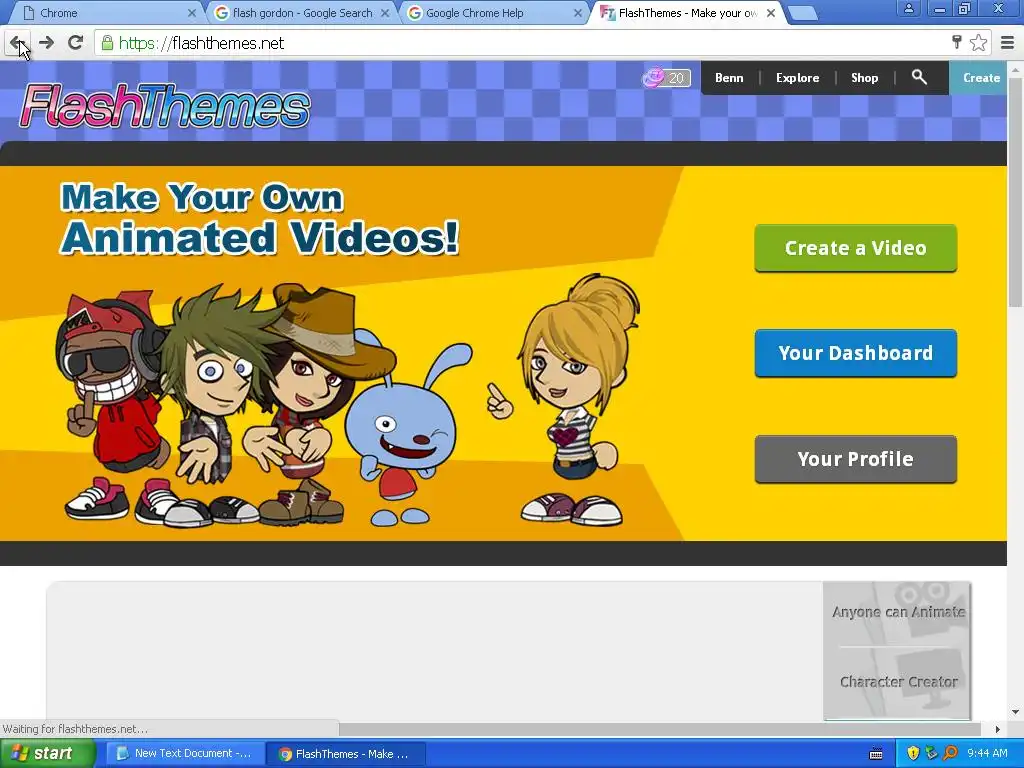1024x768 pixels.
Task: Open Your Dashboard button
Action: (856, 353)
